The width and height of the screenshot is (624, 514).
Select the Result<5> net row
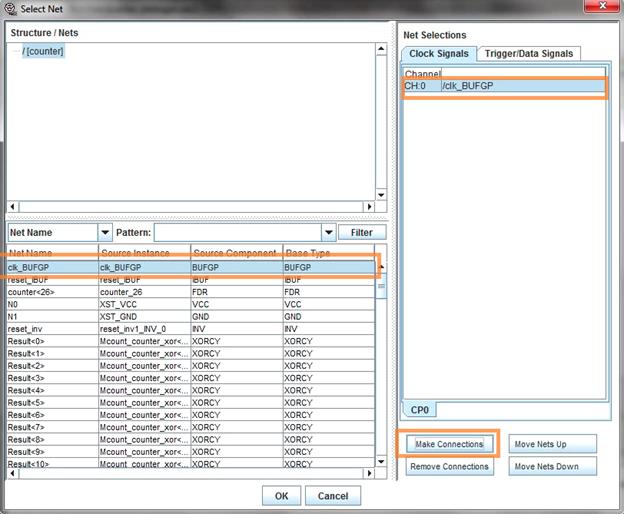[x=190, y=403]
